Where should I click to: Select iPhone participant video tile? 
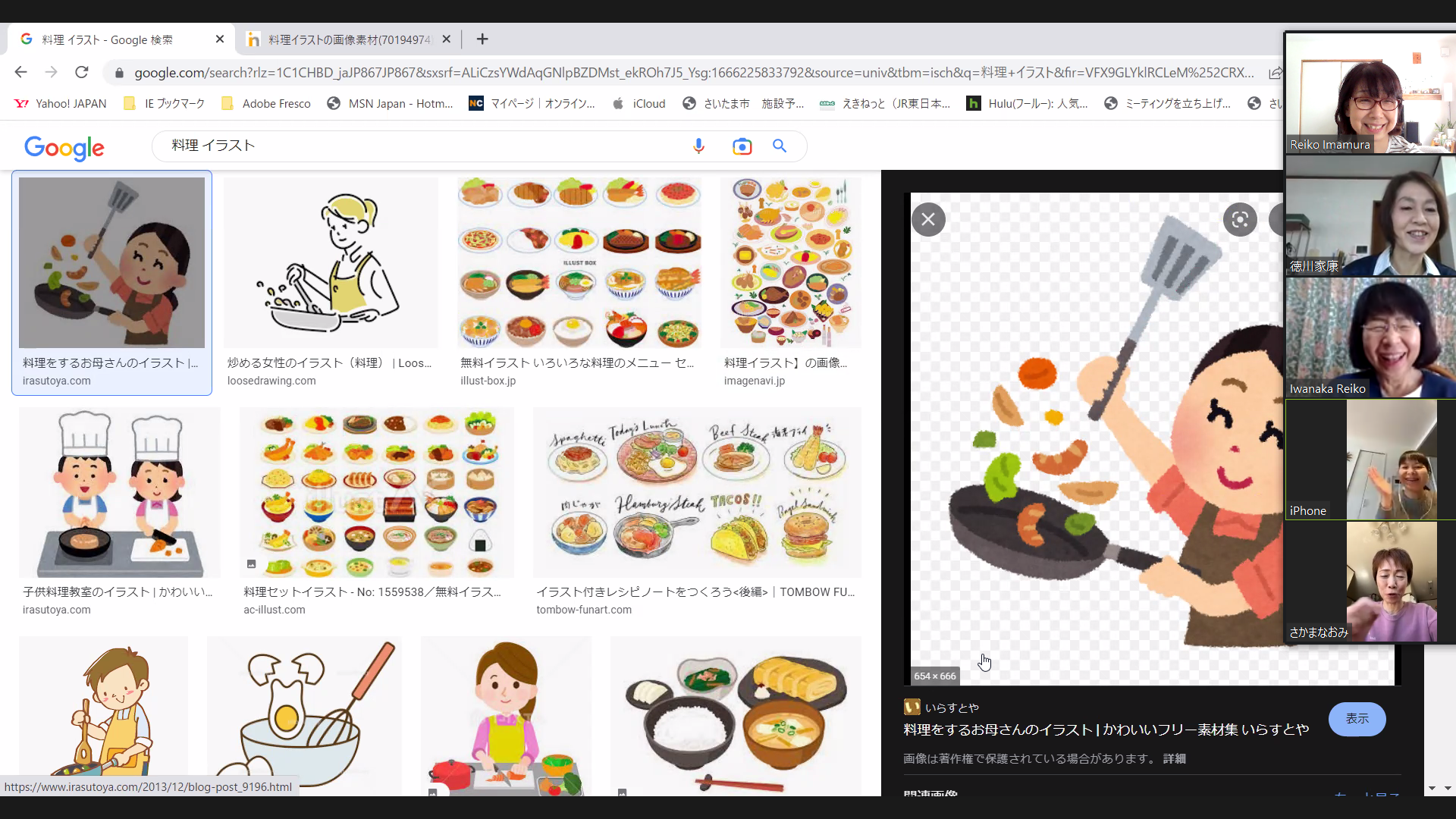(x=1370, y=460)
